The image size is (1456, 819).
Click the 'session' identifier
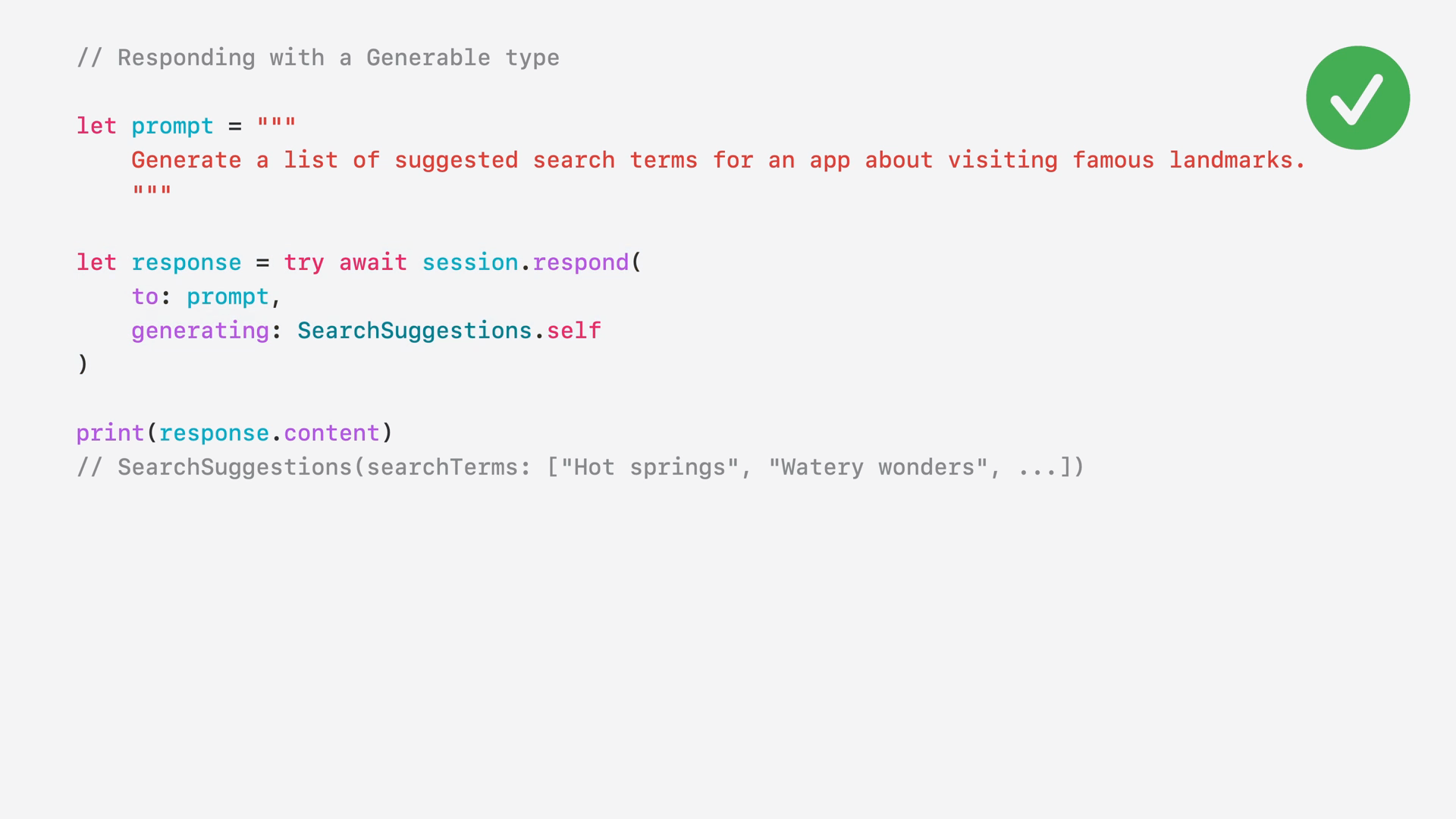click(469, 262)
